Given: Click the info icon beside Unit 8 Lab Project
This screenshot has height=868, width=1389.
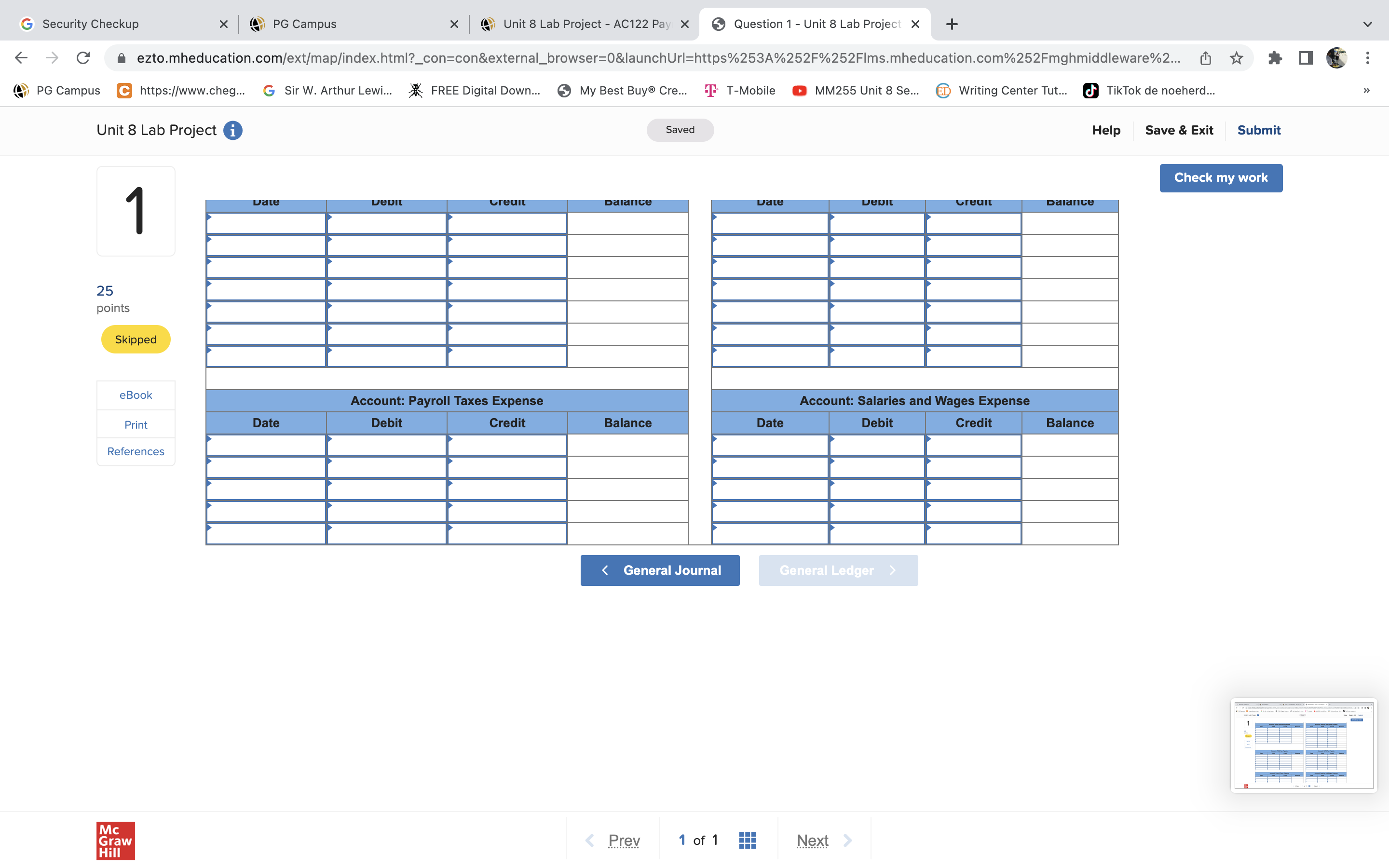Looking at the screenshot, I should (232, 130).
